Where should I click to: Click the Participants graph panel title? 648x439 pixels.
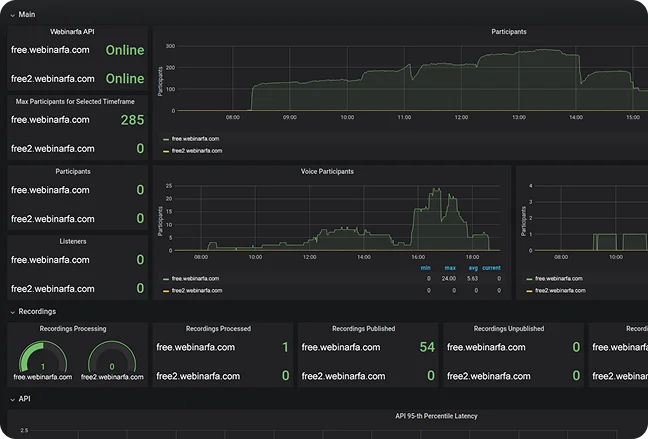509,32
